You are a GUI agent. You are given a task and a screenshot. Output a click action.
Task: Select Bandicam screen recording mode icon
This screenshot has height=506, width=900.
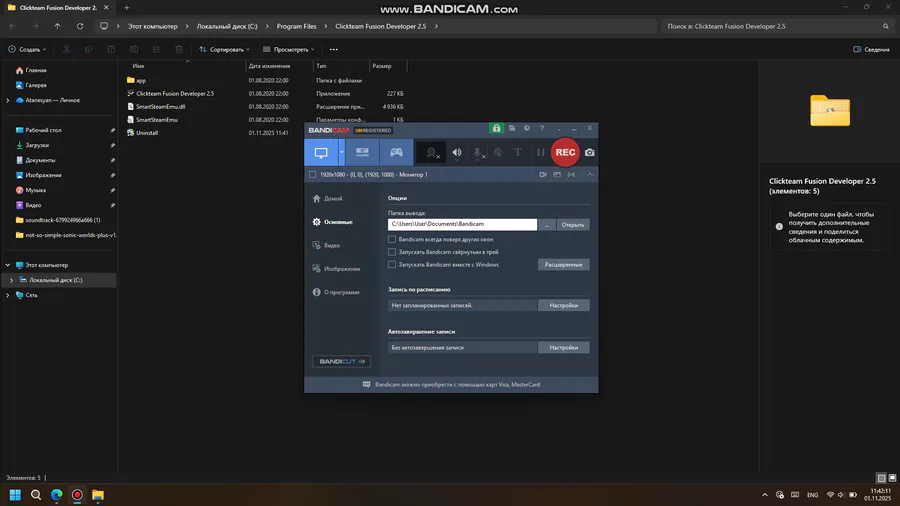(321, 153)
